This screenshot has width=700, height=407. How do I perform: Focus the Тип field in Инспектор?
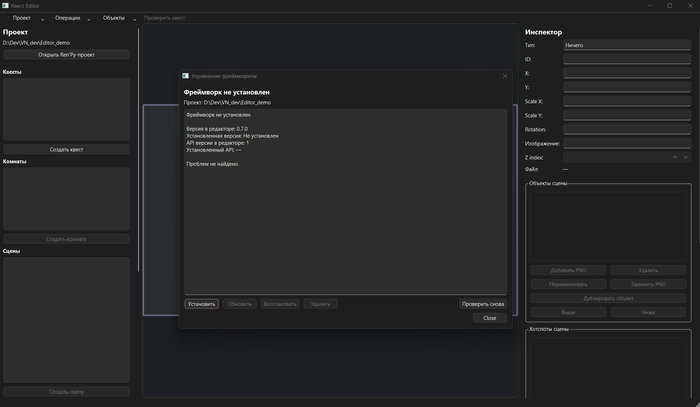(627, 45)
